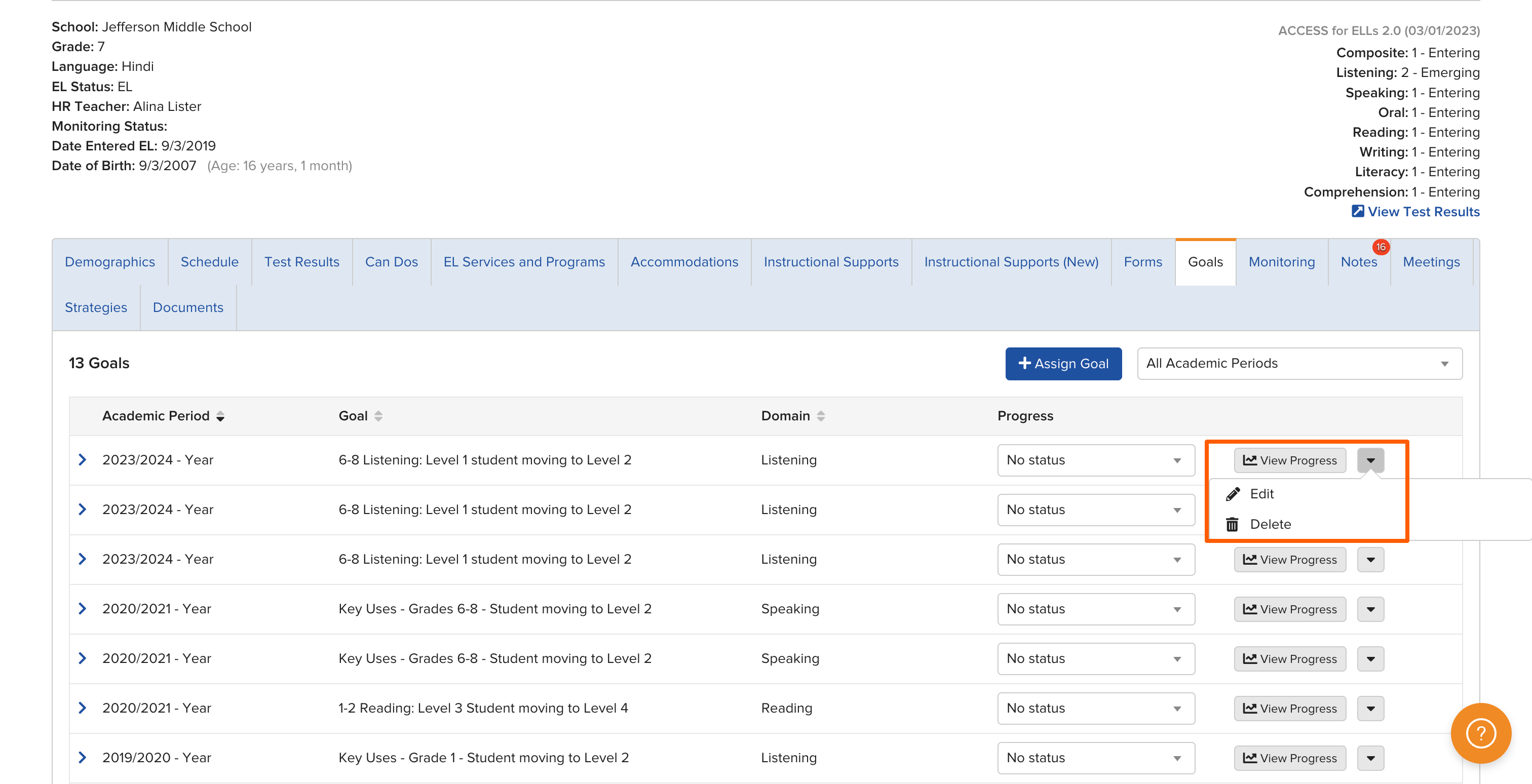Click the "Reading" domain cell
1532x784 pixels.
tap(786, 708)
